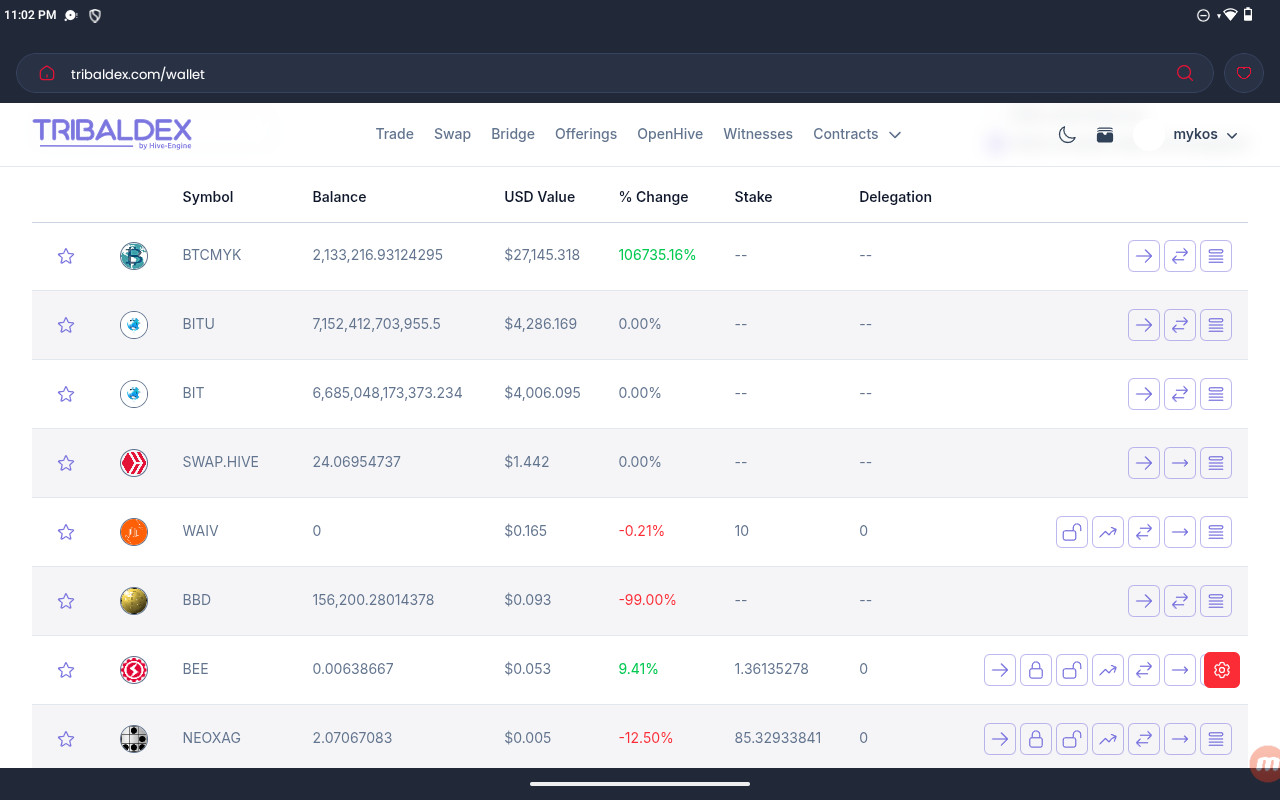
Task: Expand the Contracts dropdown menu
Action: pyautogui.click(x=857, y=134)
